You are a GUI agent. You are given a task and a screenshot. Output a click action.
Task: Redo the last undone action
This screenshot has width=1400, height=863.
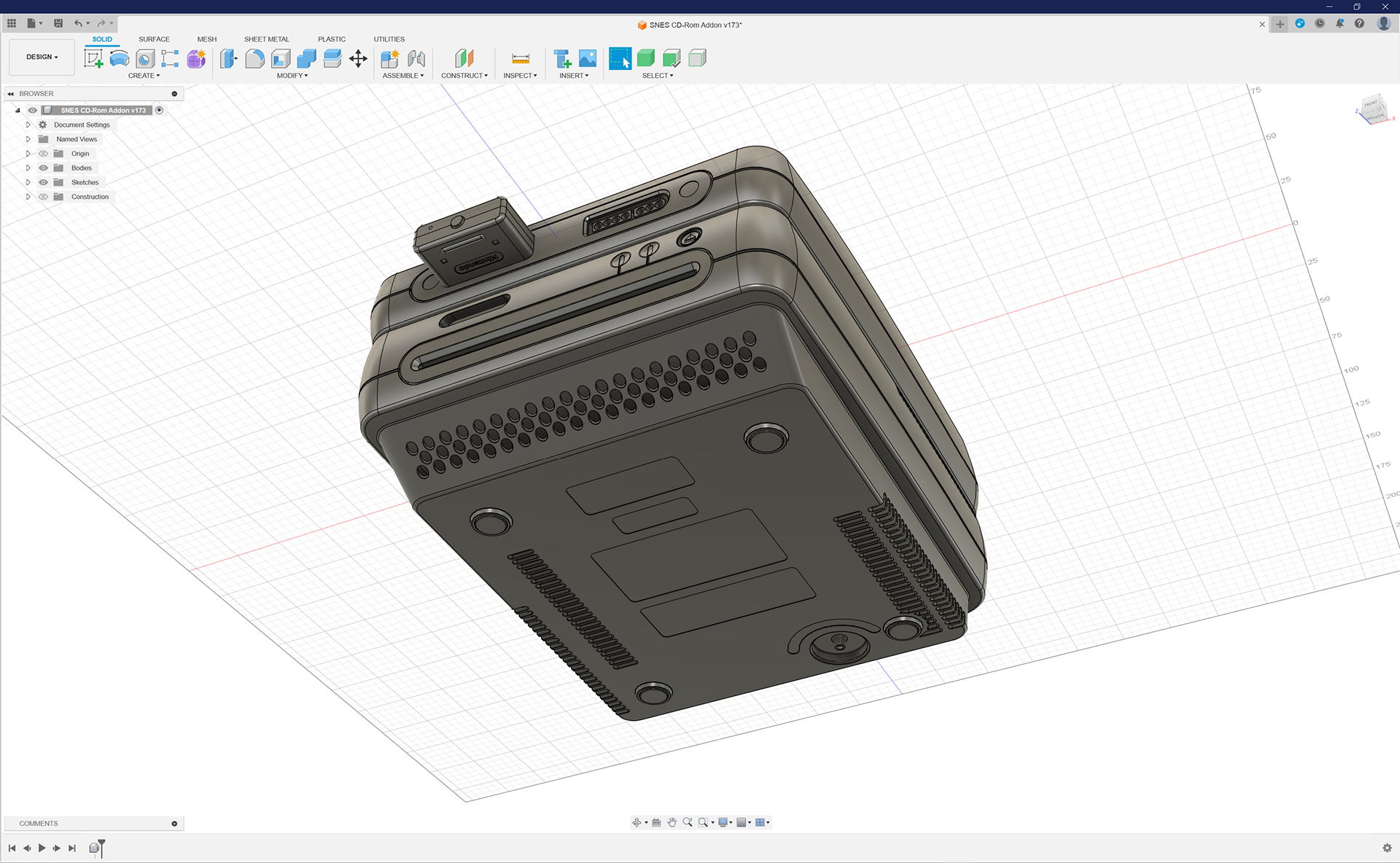[x=101, y=23]
